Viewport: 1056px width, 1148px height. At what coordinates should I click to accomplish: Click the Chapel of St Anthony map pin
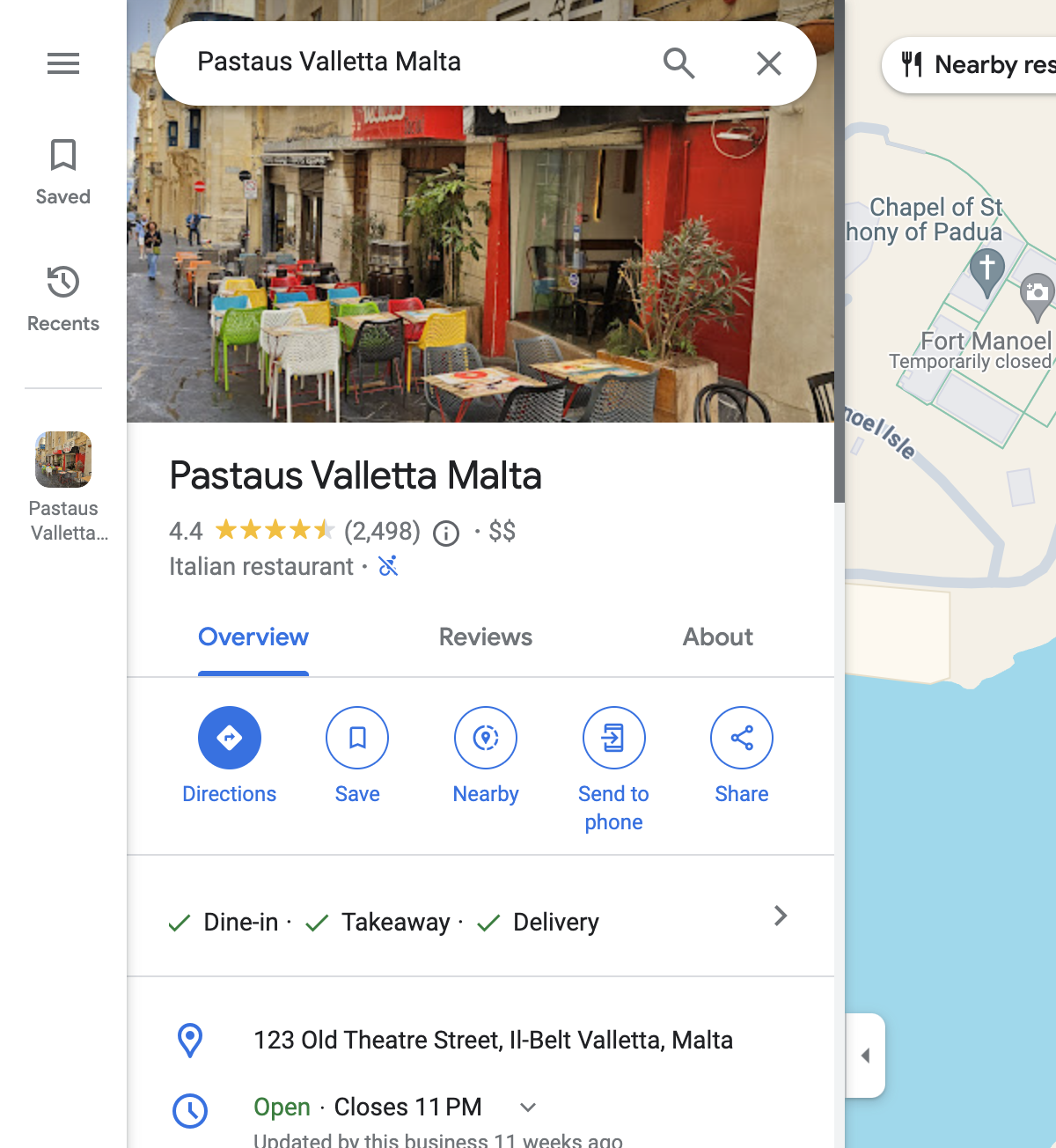pos(987,273)
